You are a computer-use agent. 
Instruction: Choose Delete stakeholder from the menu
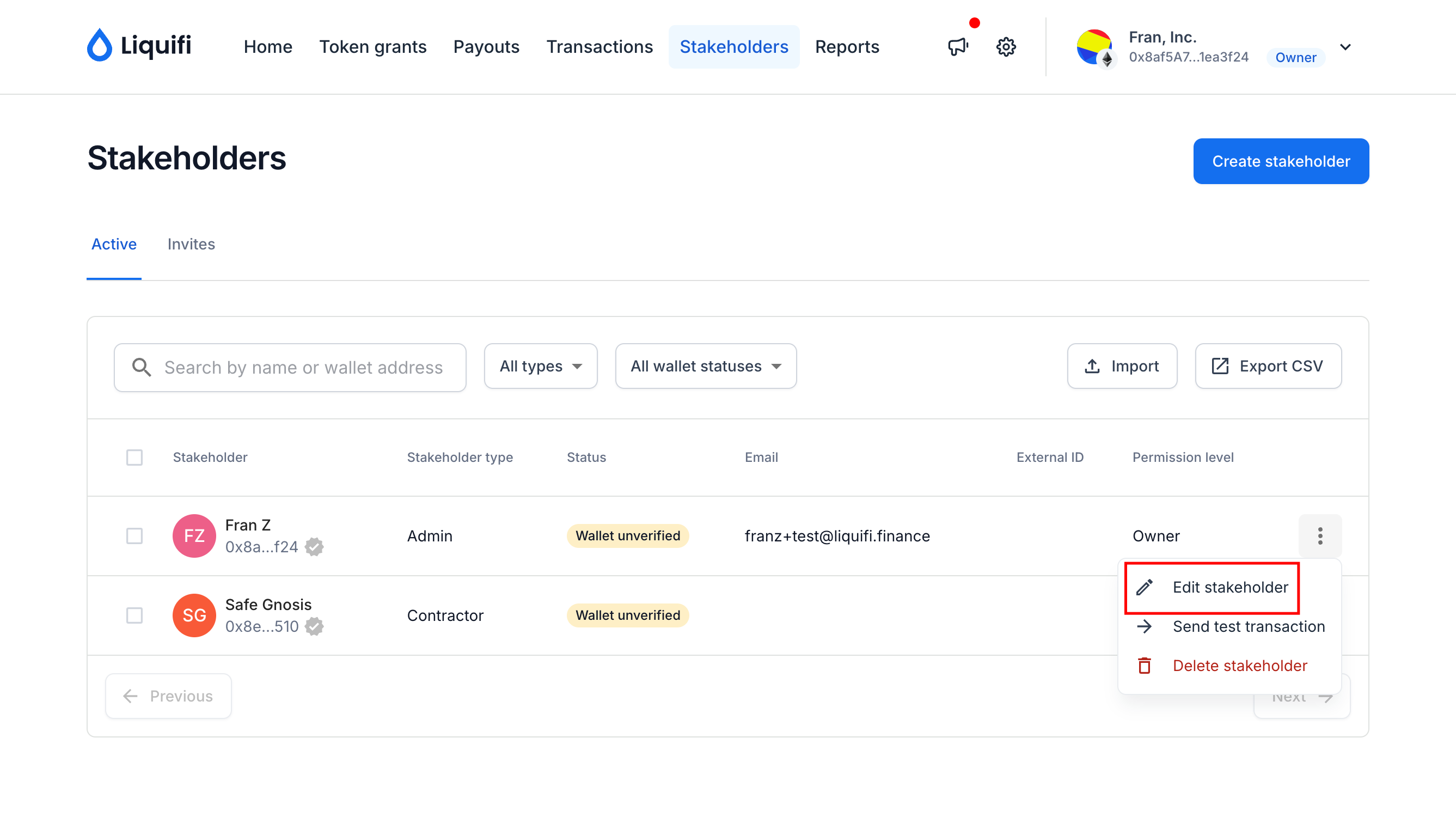(x=1230, y=666)
